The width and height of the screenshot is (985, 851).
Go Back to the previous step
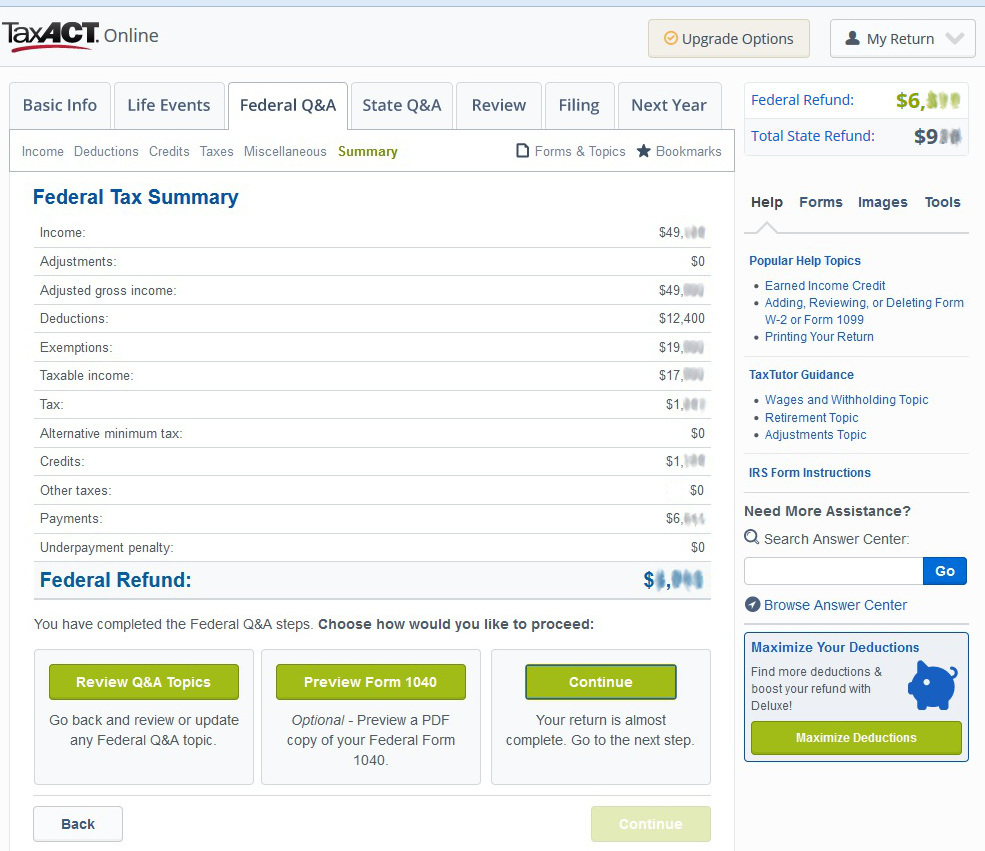pyautogui.click(x=78, y=824)
